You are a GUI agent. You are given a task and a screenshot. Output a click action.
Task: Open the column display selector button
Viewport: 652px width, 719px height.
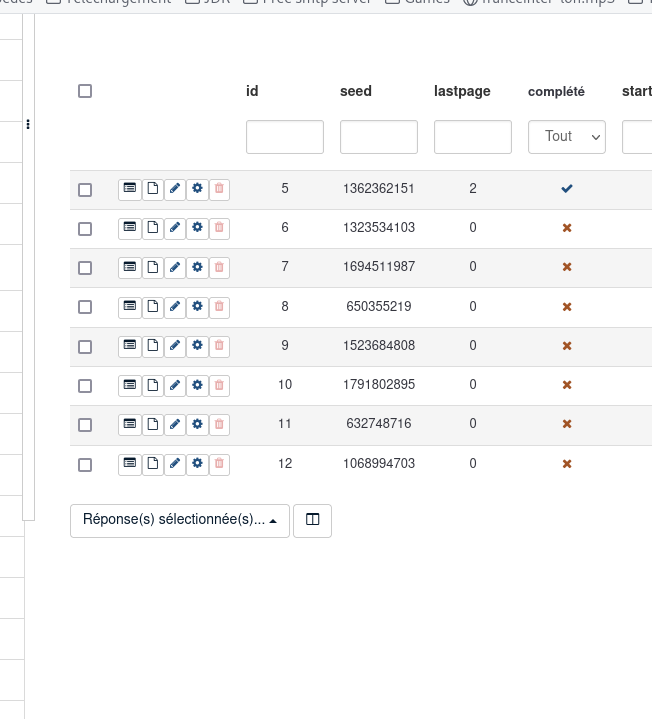[312, 520]
